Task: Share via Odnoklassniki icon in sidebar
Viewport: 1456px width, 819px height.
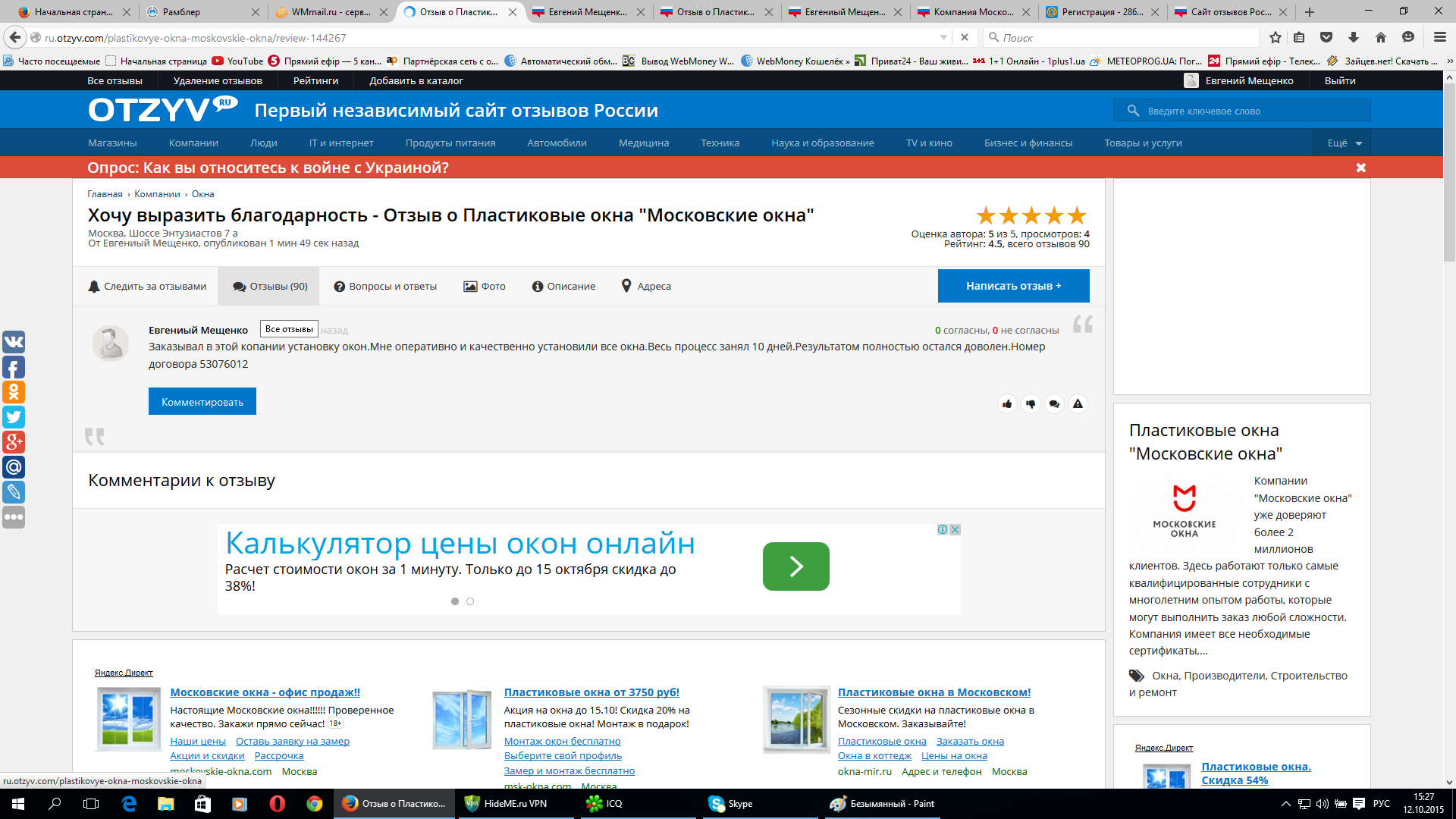Action: click(14, 392)
